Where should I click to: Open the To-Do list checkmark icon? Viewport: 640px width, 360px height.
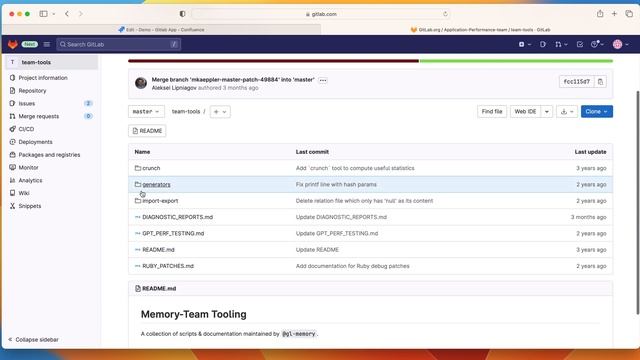click(580, 44)
